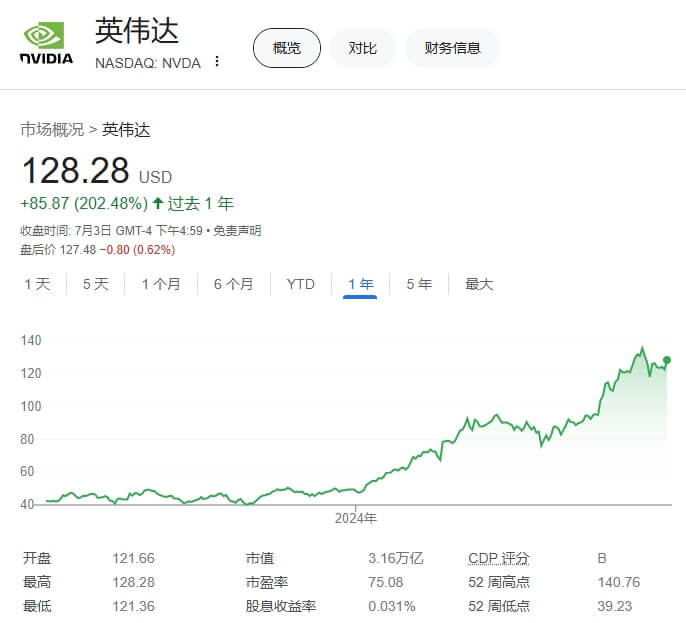Show the 1 个月 chart range
The image size is (686, 623).
click(x=161, y=284)
